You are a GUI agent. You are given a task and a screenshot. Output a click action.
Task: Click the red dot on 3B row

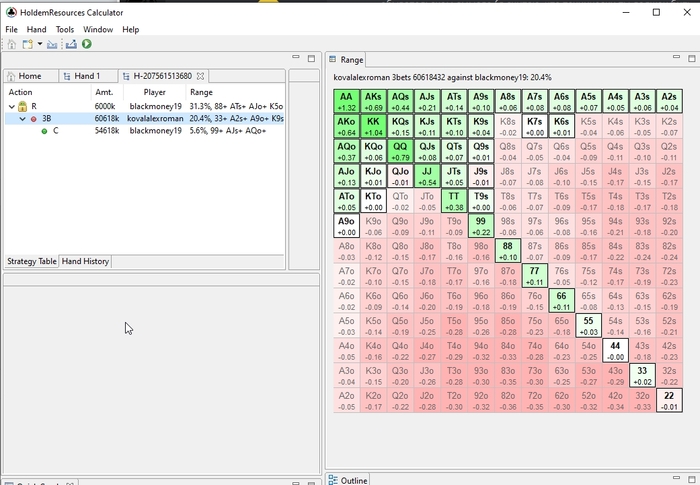(33, 119)
